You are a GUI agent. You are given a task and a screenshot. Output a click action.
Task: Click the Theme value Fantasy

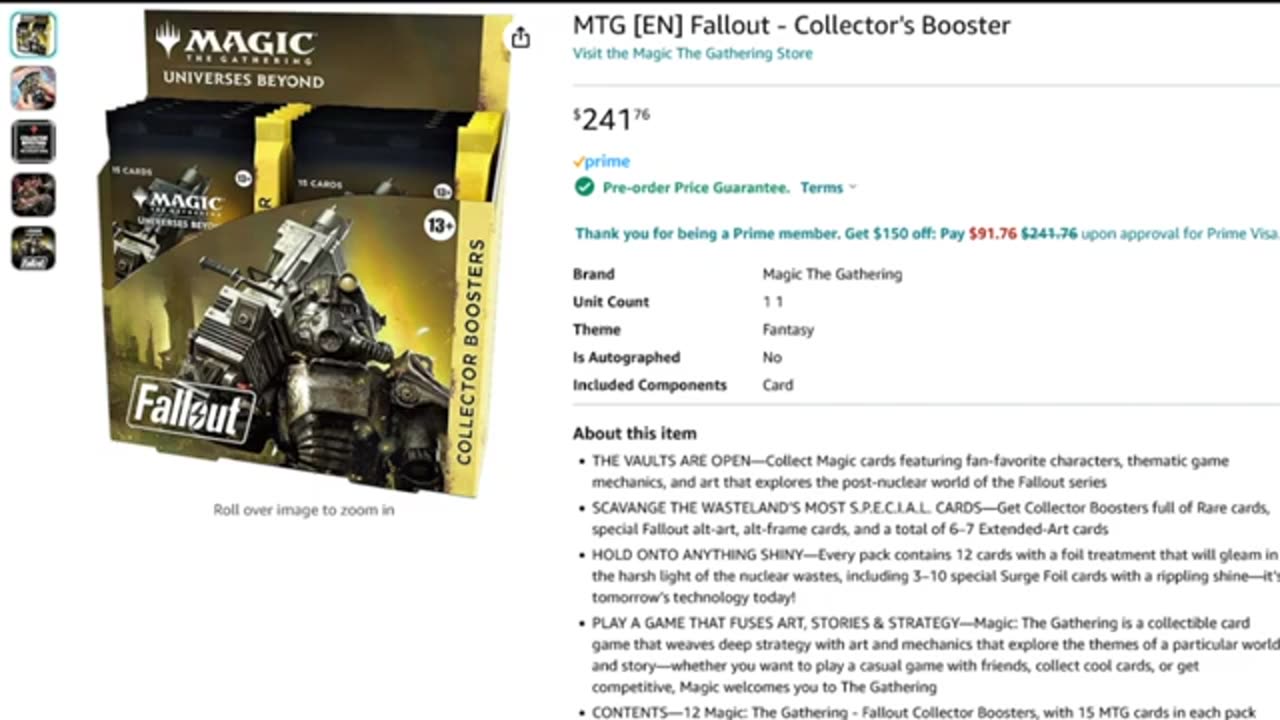pos(788,330)
